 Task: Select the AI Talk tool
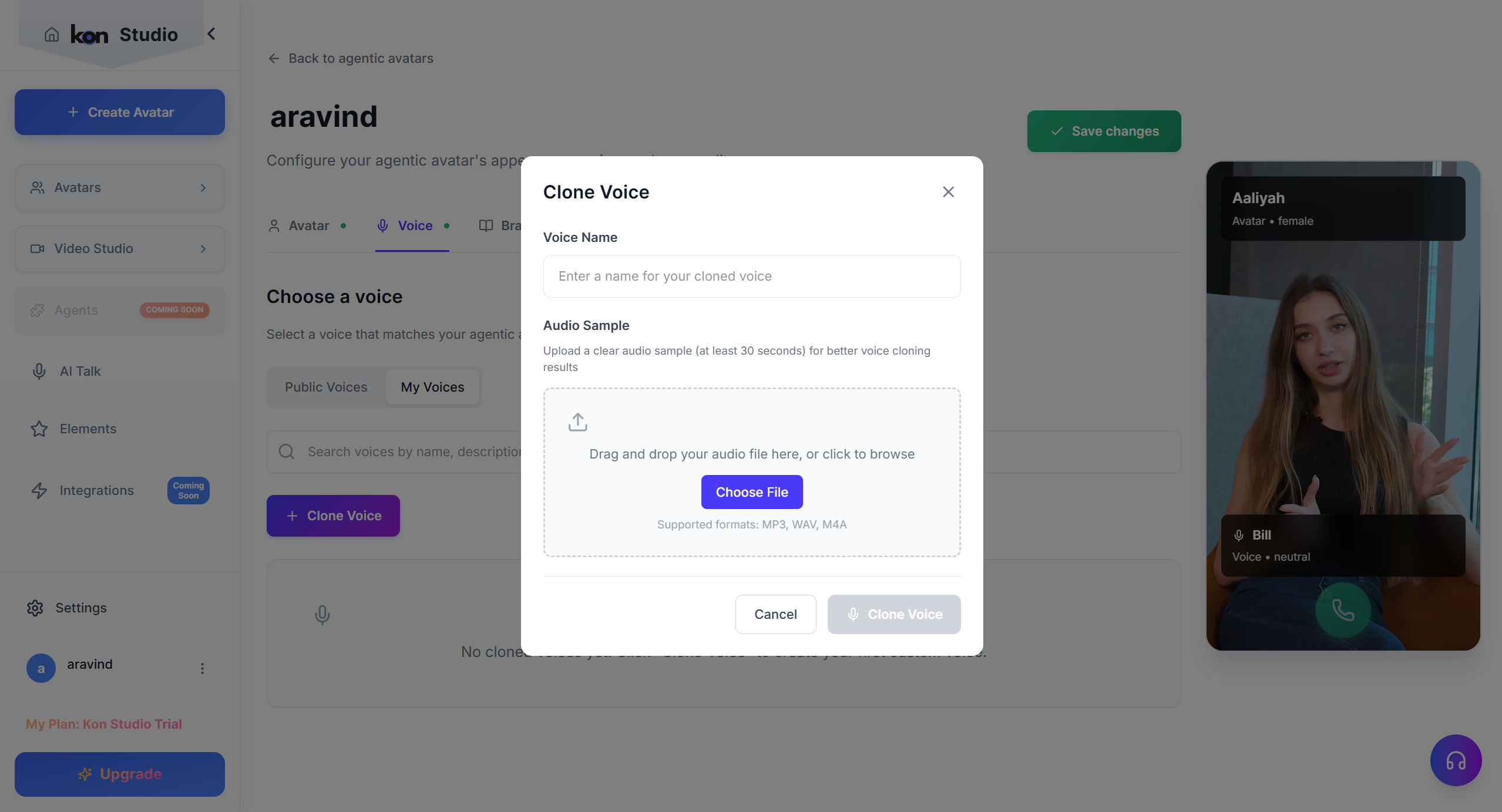click(x=80, y=371)
